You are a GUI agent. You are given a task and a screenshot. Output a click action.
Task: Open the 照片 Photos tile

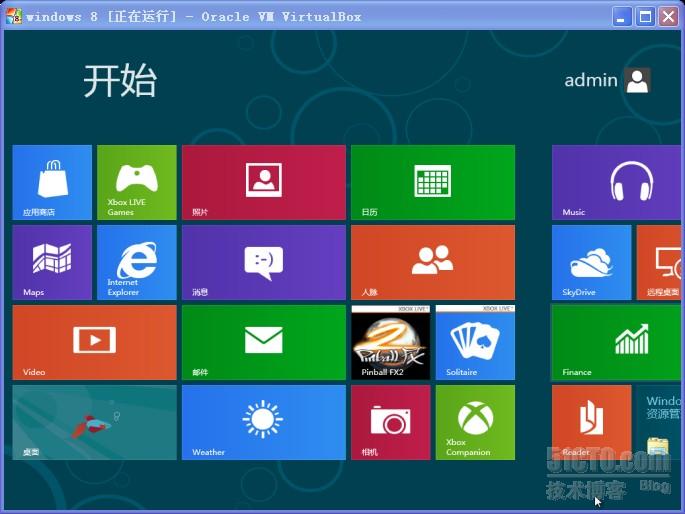(x=264, y=183)
